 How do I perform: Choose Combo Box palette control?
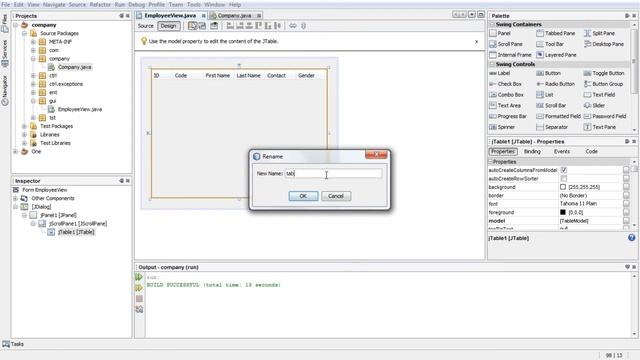click(x=507, y=95)
